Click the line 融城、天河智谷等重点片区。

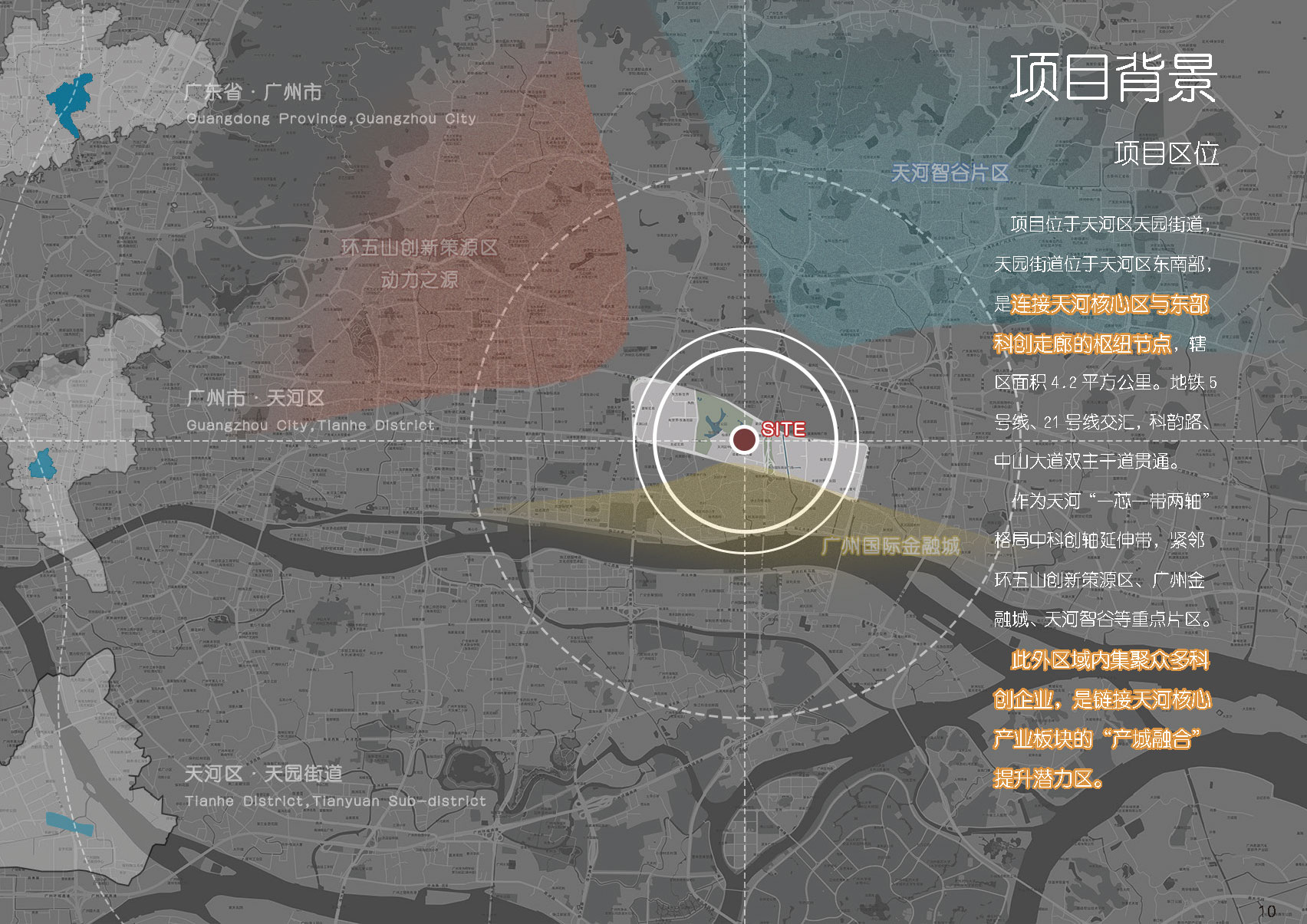pos(1103,619)
